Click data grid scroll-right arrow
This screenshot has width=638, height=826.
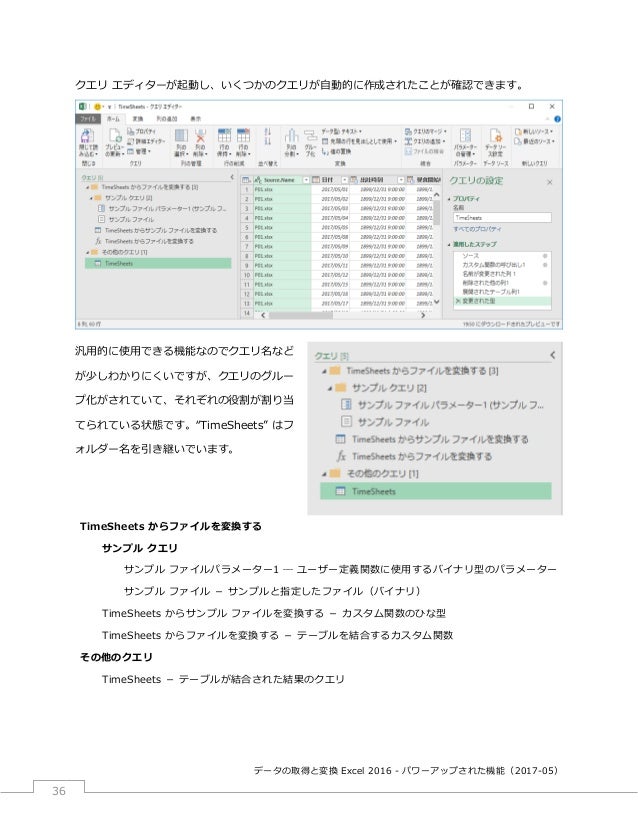tap(423, 315)
